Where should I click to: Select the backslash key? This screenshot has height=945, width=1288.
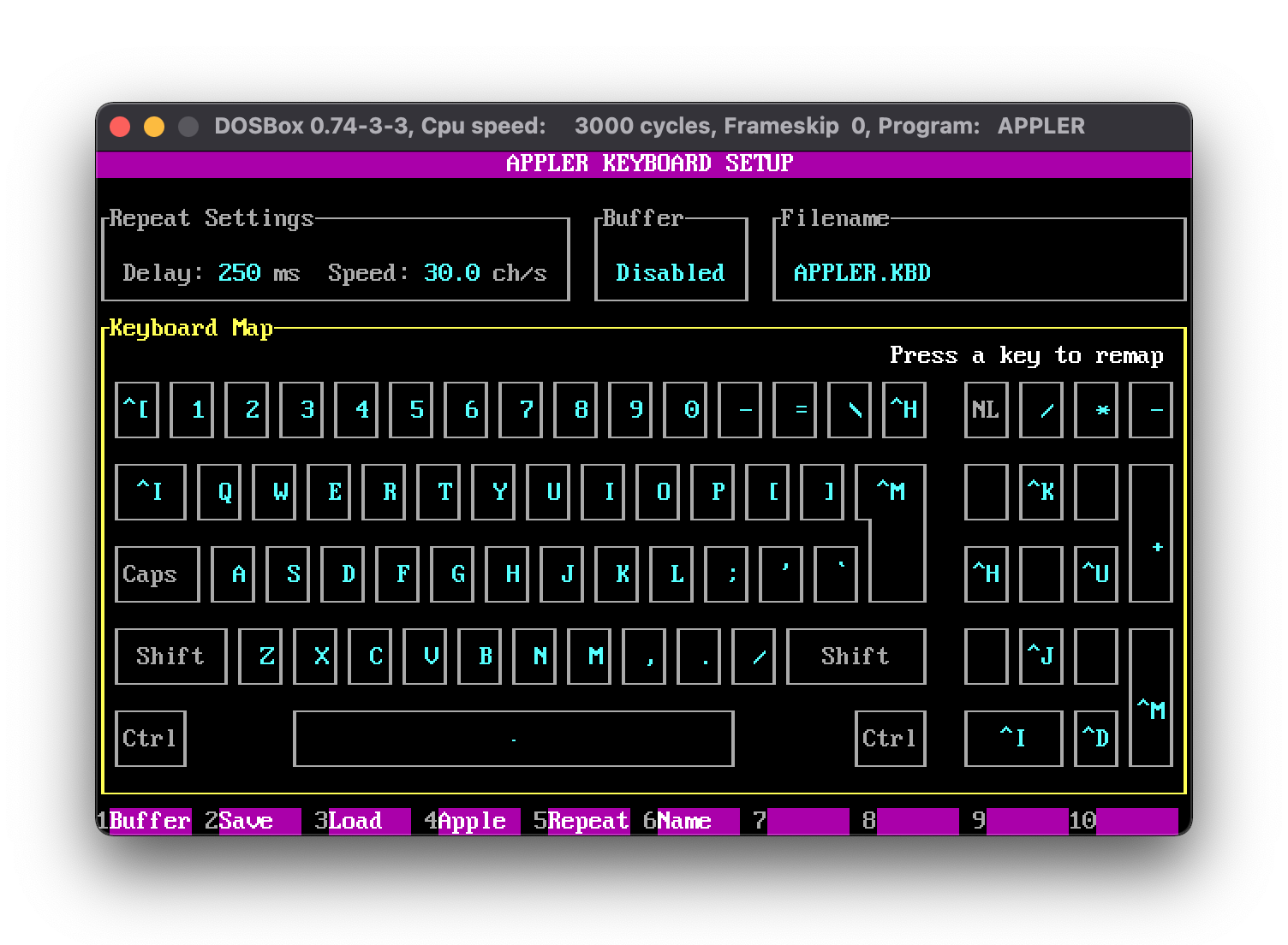(x=850, y=410)
